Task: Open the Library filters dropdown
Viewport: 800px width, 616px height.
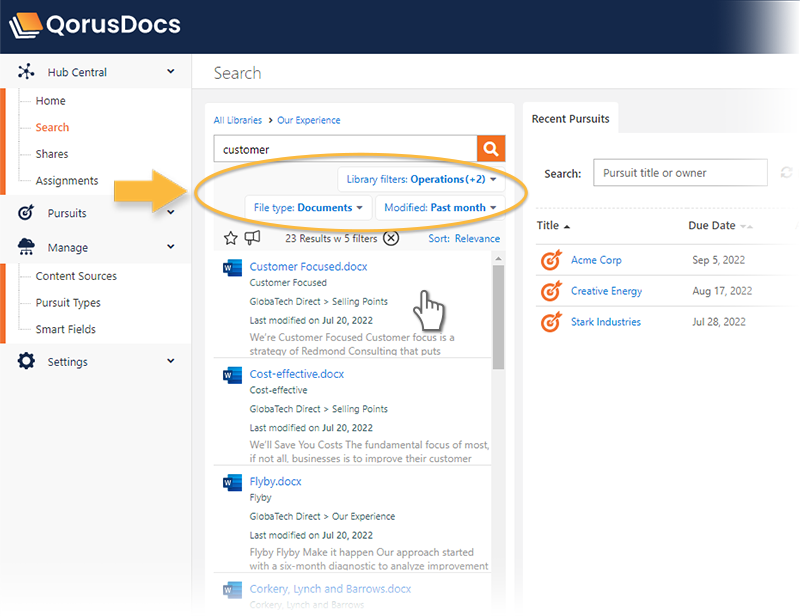Action: pyautogui.click(x=421, y=179)
